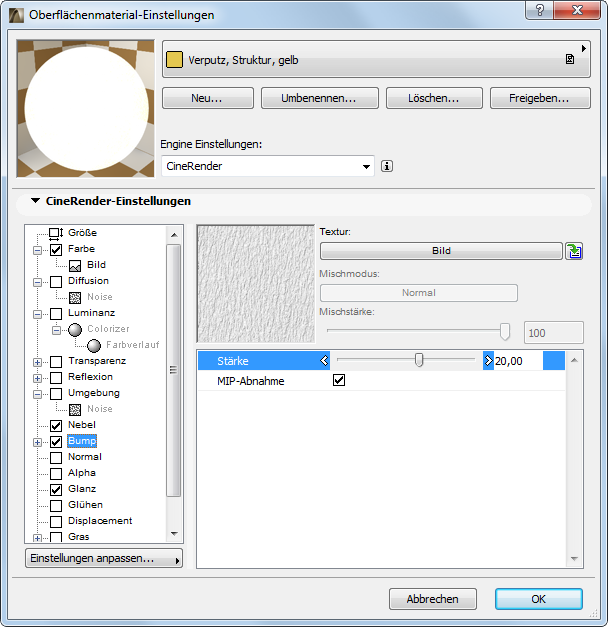Enable the Normal channel checkbox
This screenshot has height=627, width=608.
56,458
